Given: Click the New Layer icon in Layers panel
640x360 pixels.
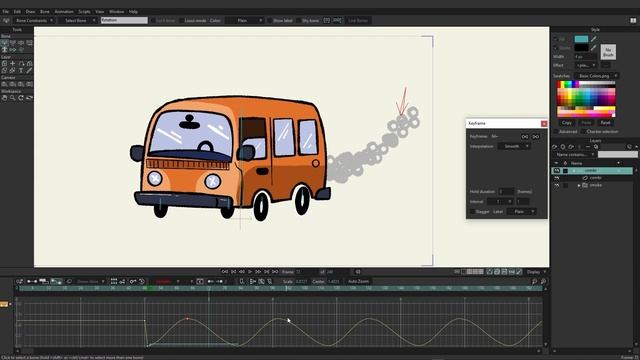Looking at the screenshot, I should tap(555, 147).
